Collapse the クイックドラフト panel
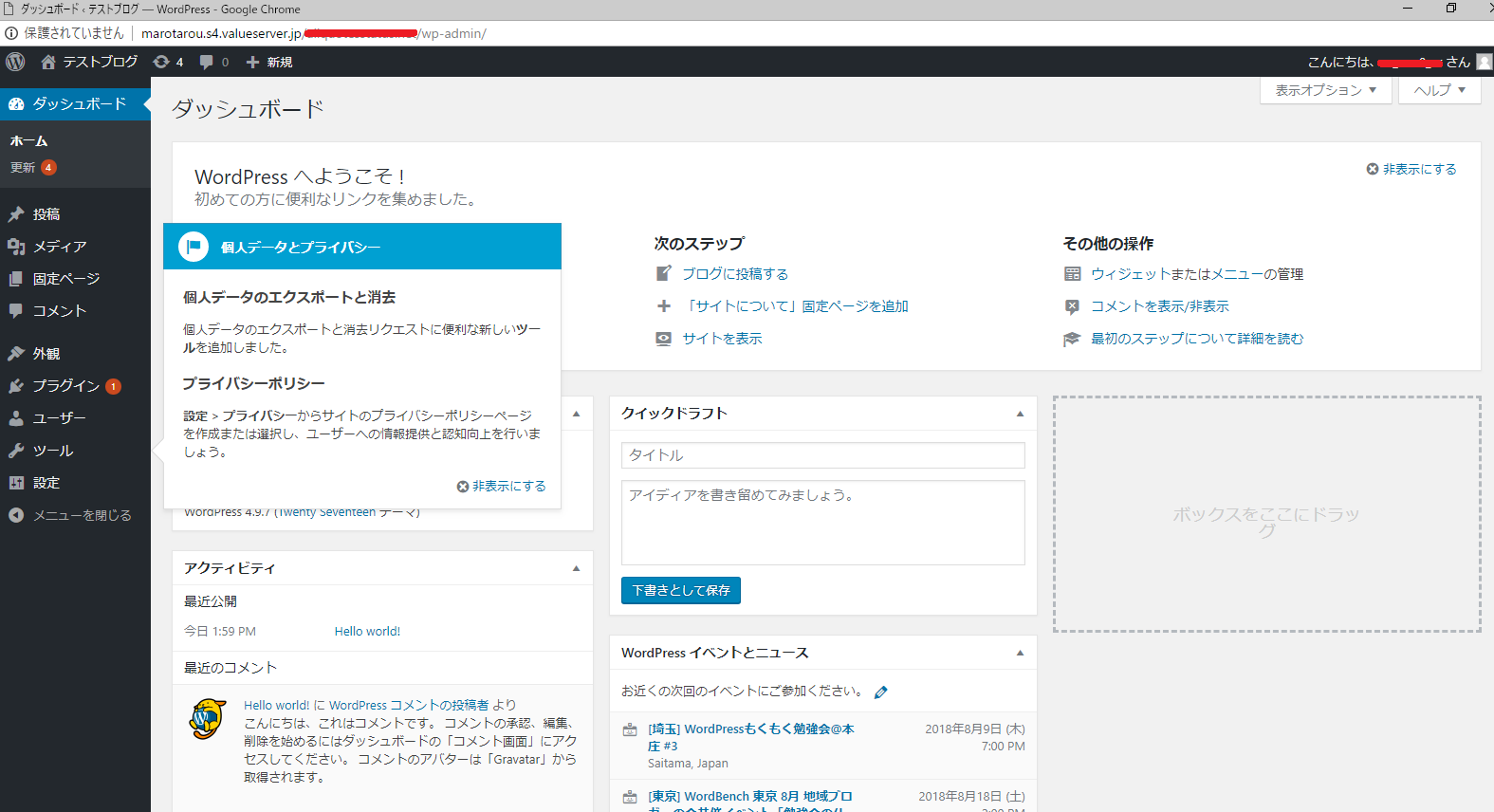Image resolution: width=1494 pixels, height=812 pixels. coord(1021,414)
